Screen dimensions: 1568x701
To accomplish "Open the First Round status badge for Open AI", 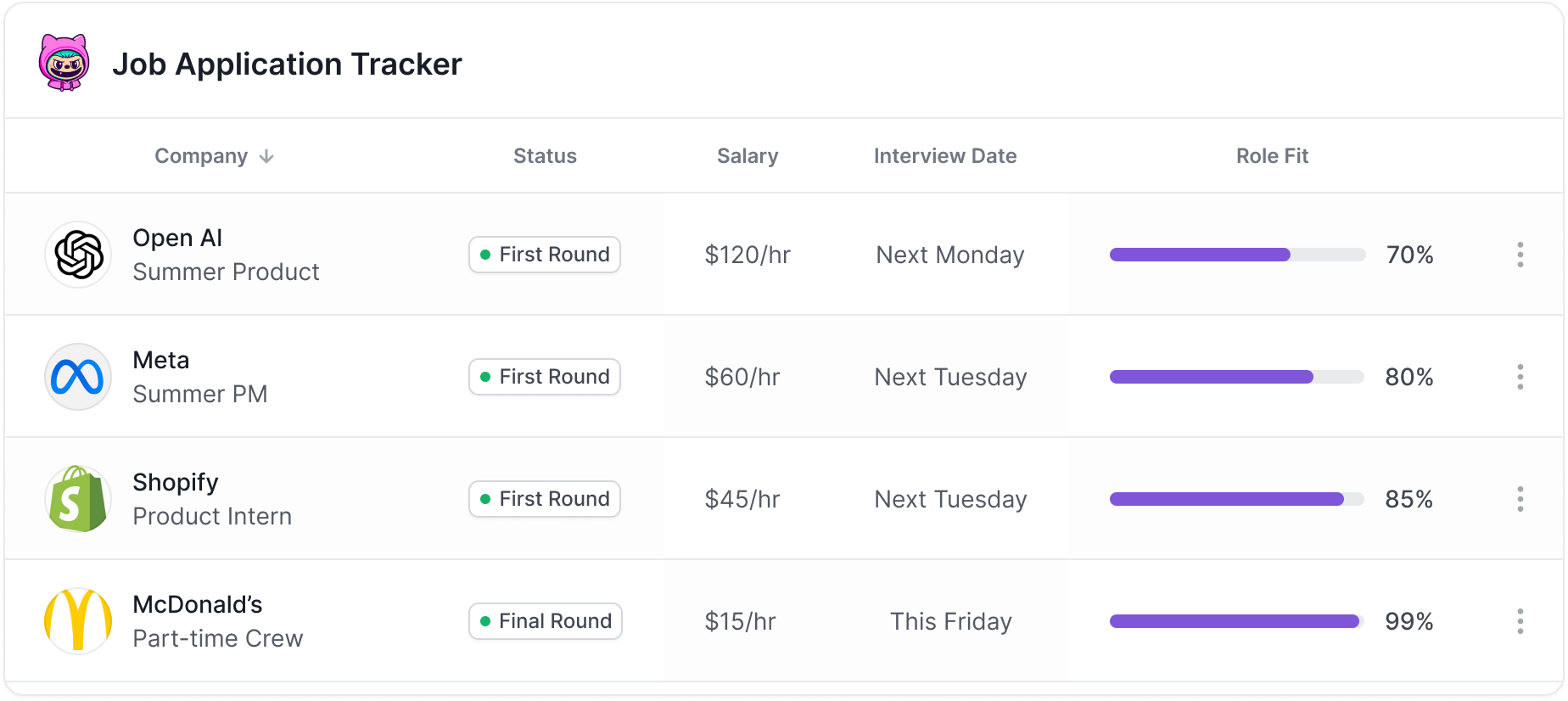I will (x=545, y=255).
